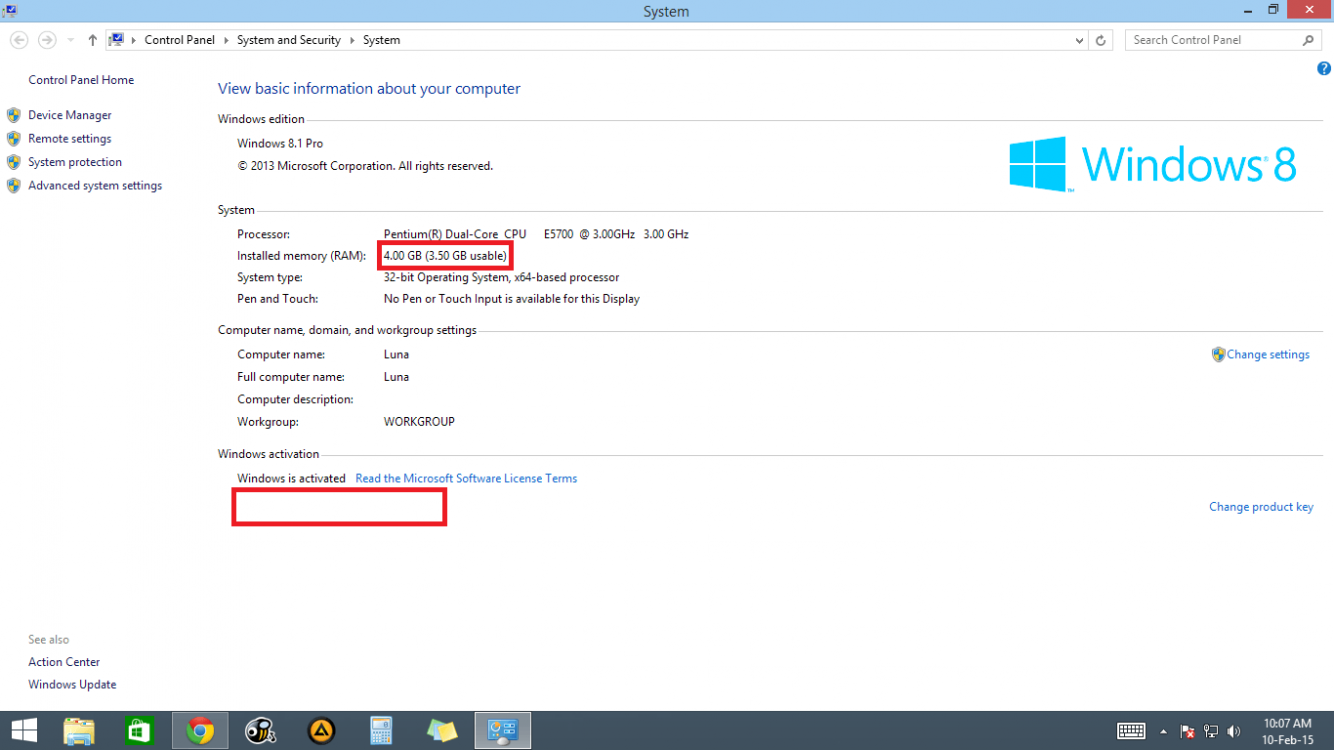This screenshot has width=1334, height=750.
Task: Open Remote settings link
Action: click(69, 139)
